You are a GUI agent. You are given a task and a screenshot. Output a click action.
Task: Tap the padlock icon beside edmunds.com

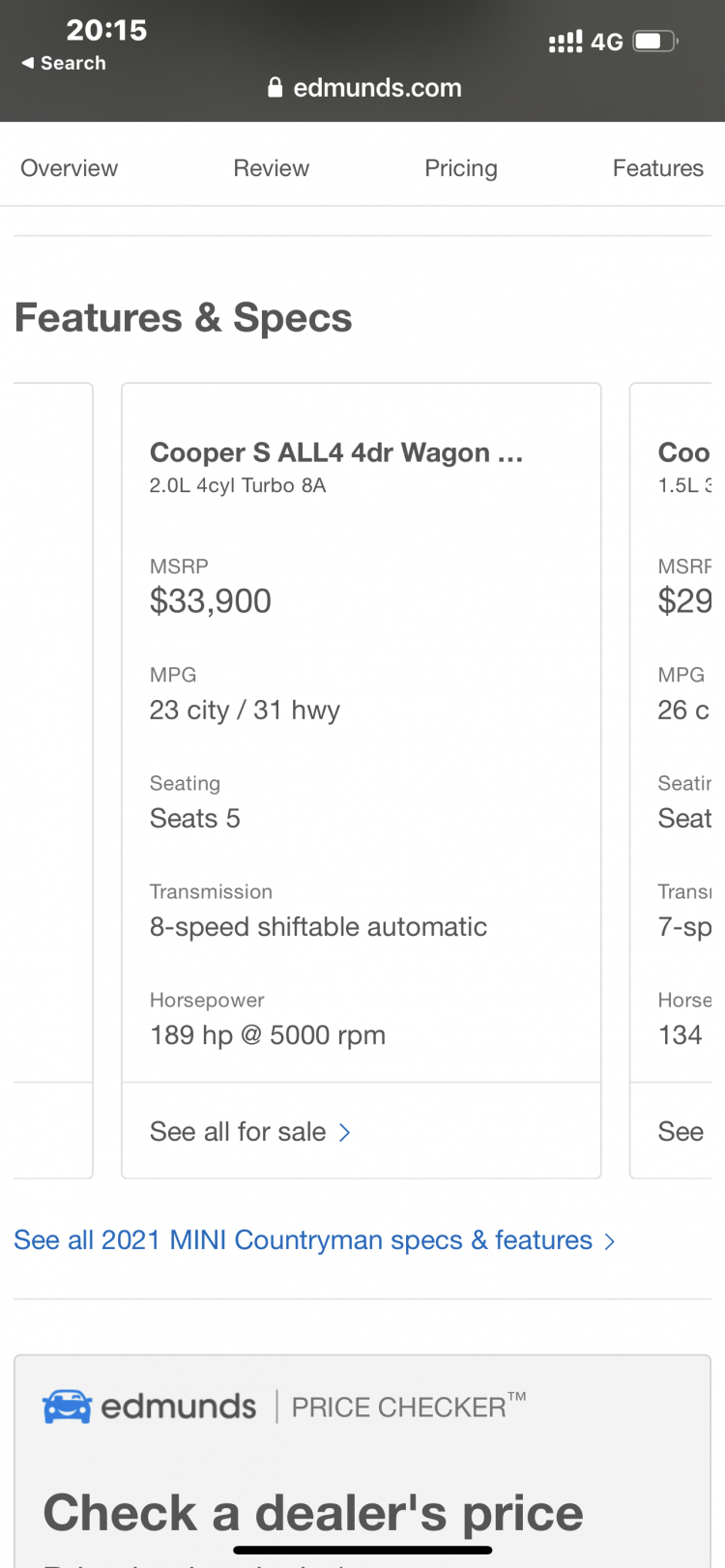pos(275,88)
